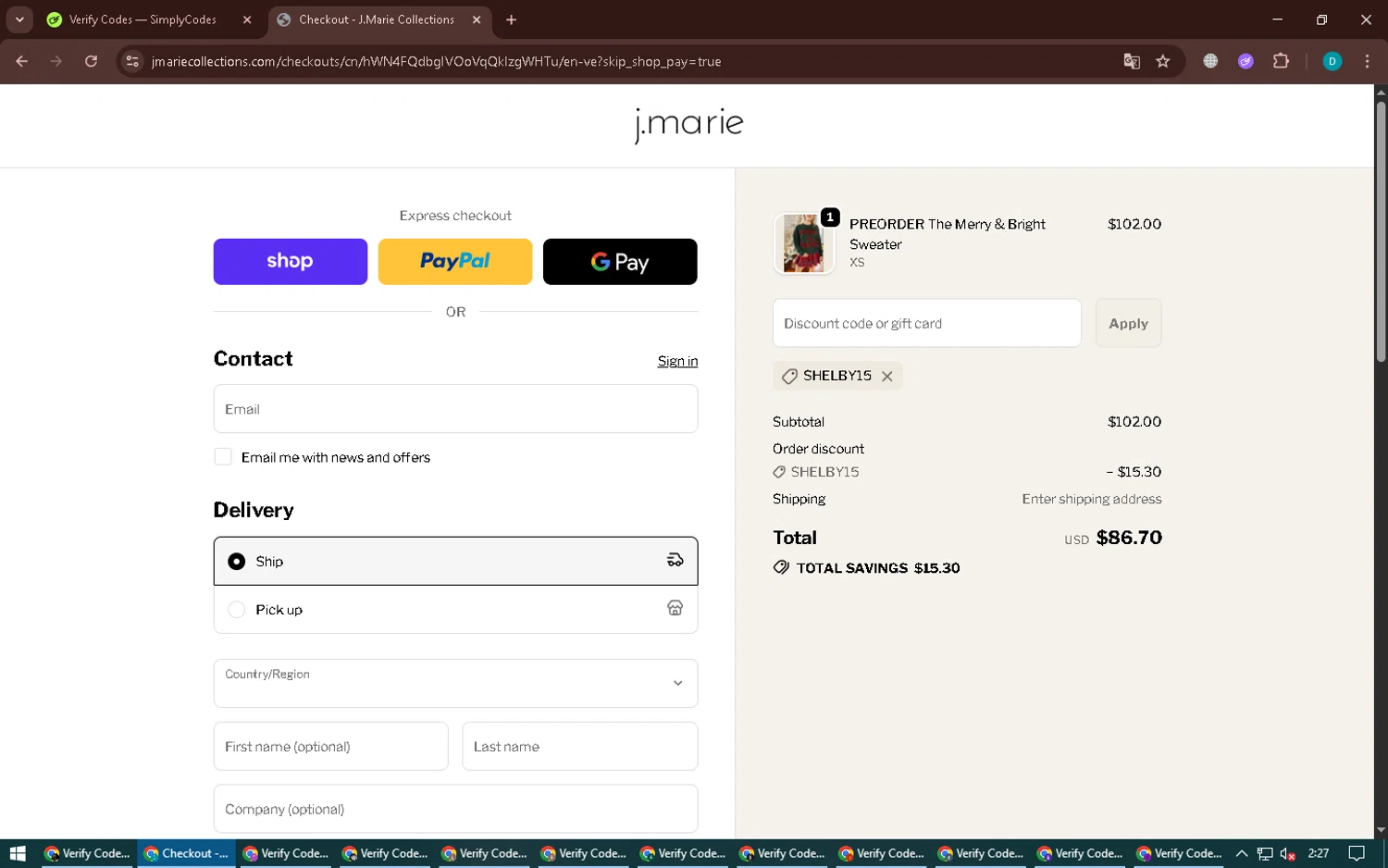
Task: Click the Total Savings tag icon
Action: pos(781,567)
